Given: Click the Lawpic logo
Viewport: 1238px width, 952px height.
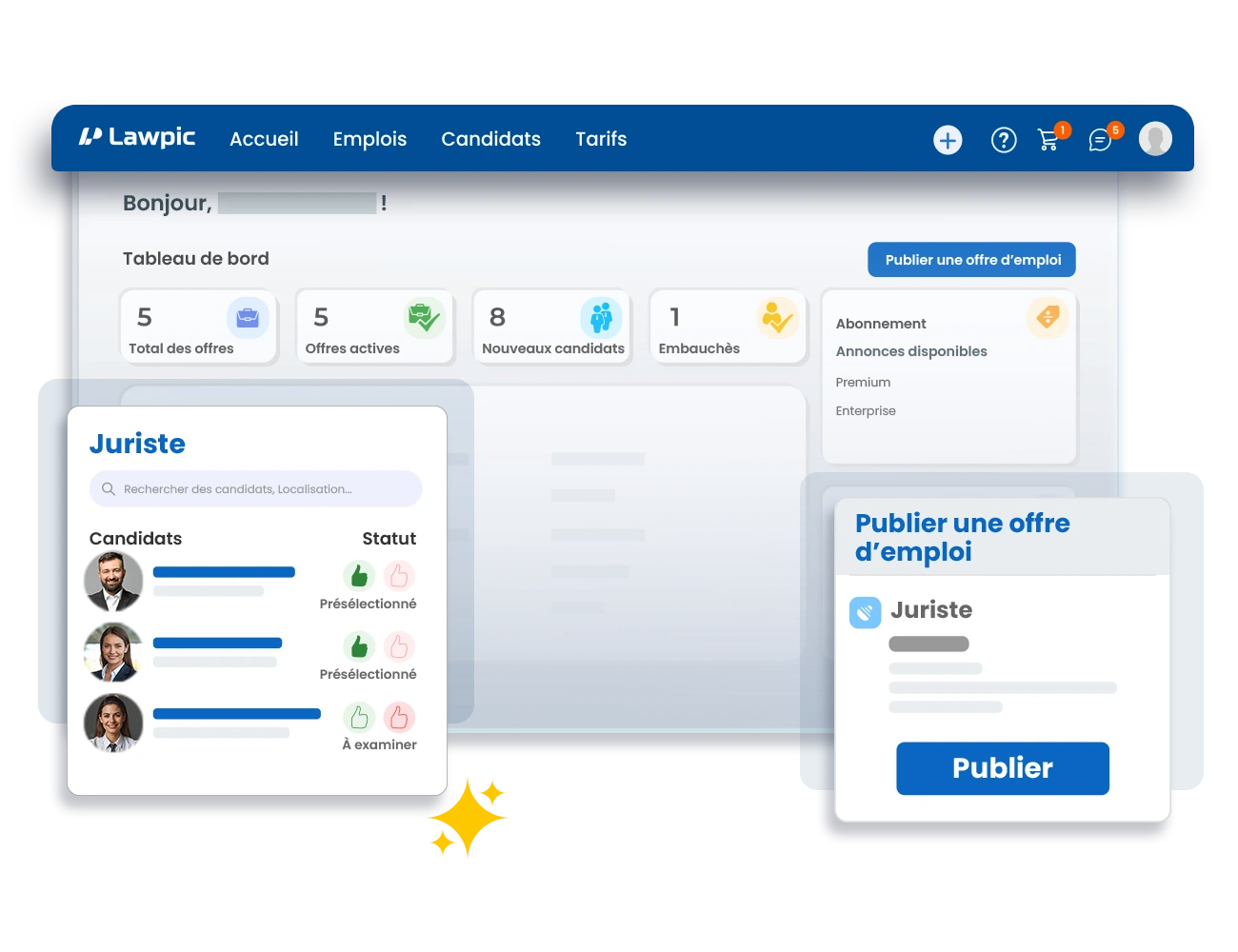Looking at the screenshot, I should [x=137, y=138].
